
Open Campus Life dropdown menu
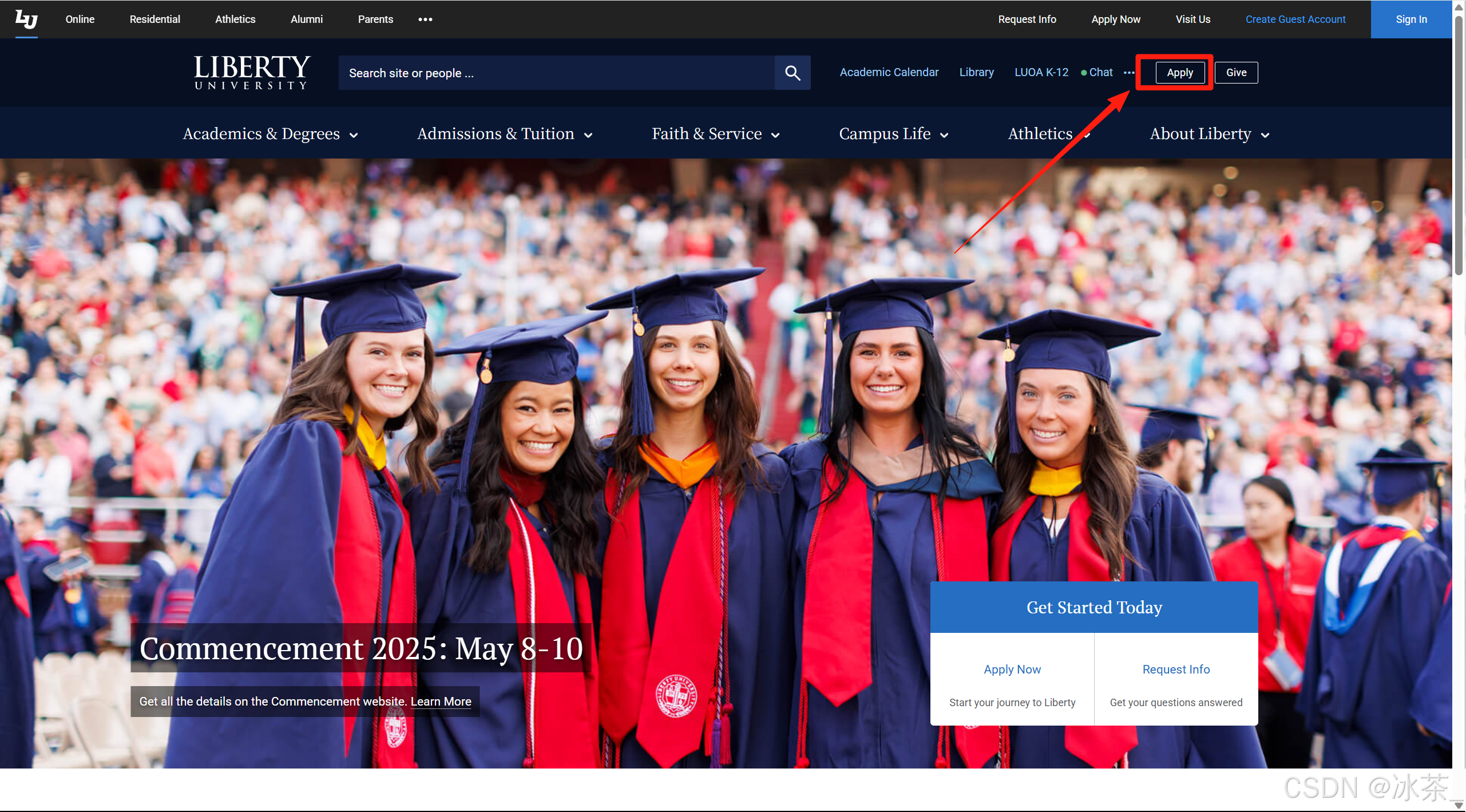point(893,134)
